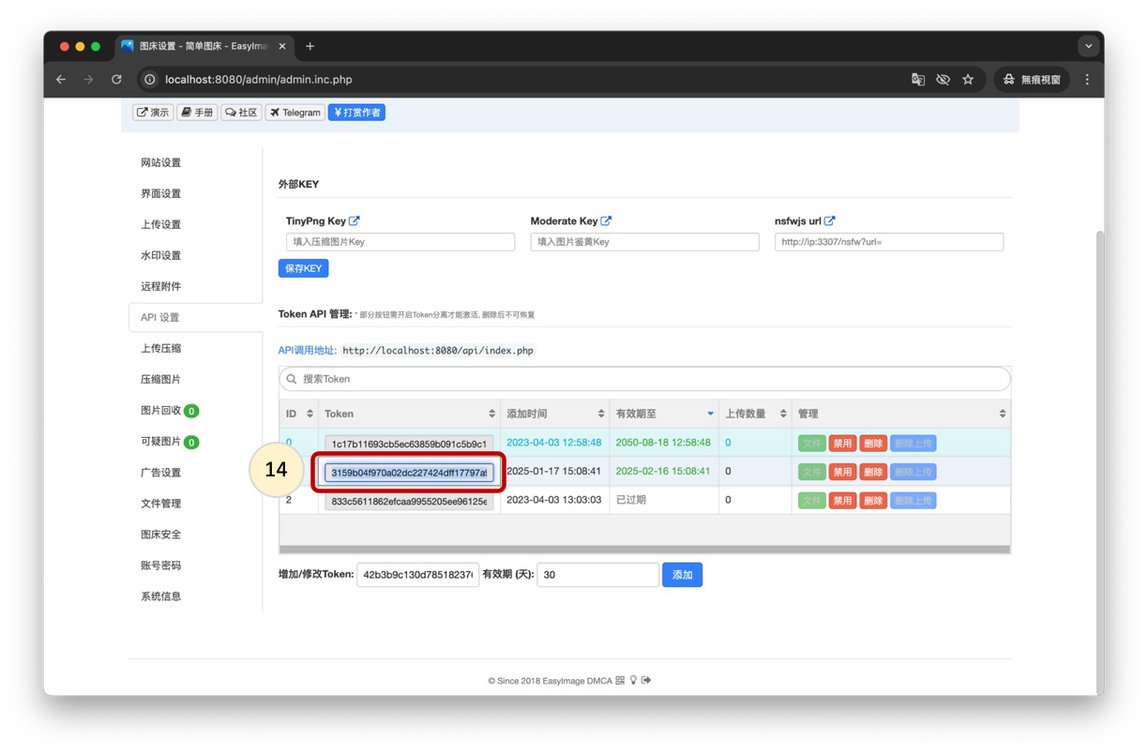Click the blue 添加 button

point(682,575)
